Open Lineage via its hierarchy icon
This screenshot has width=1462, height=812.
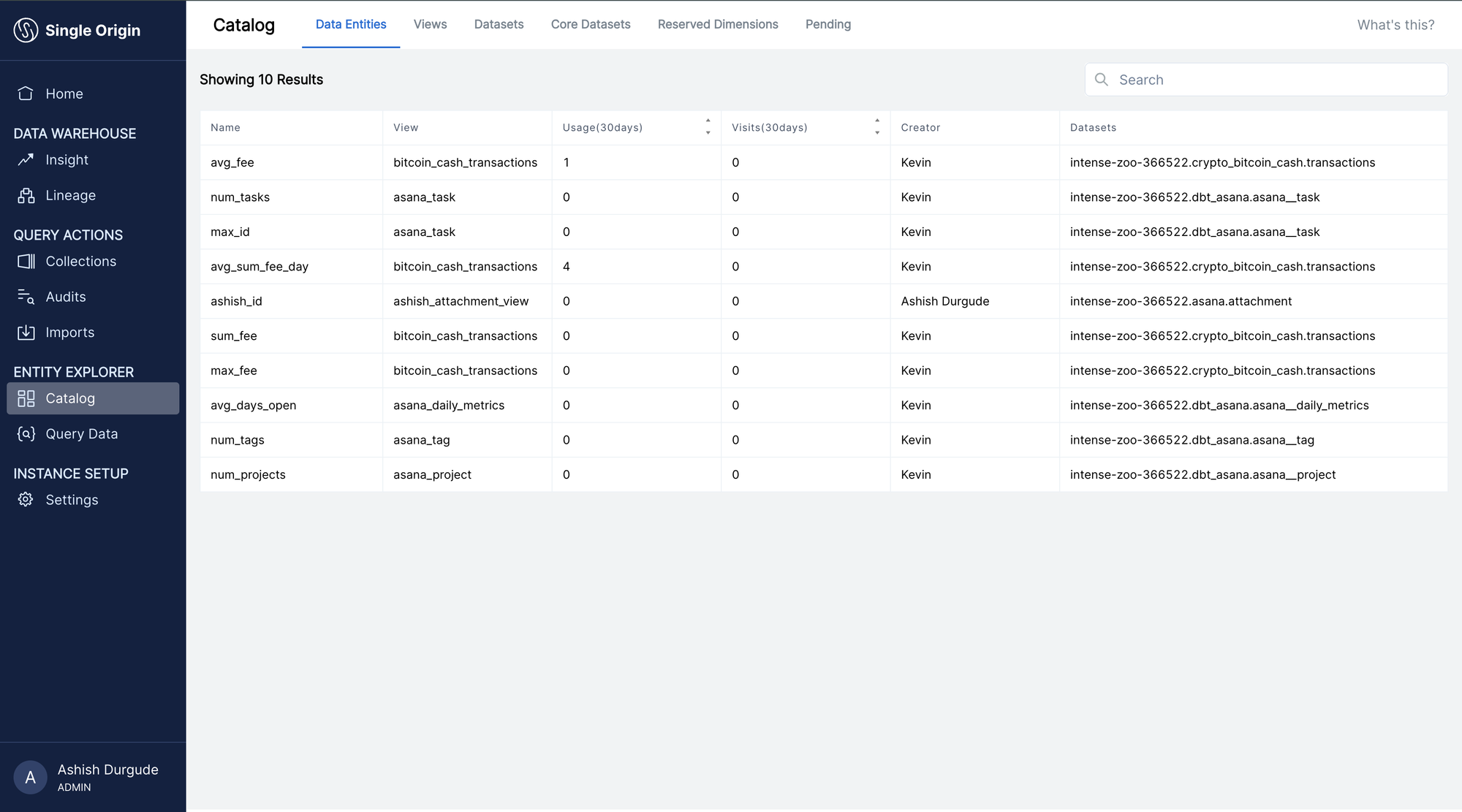[x=26, y=195]
